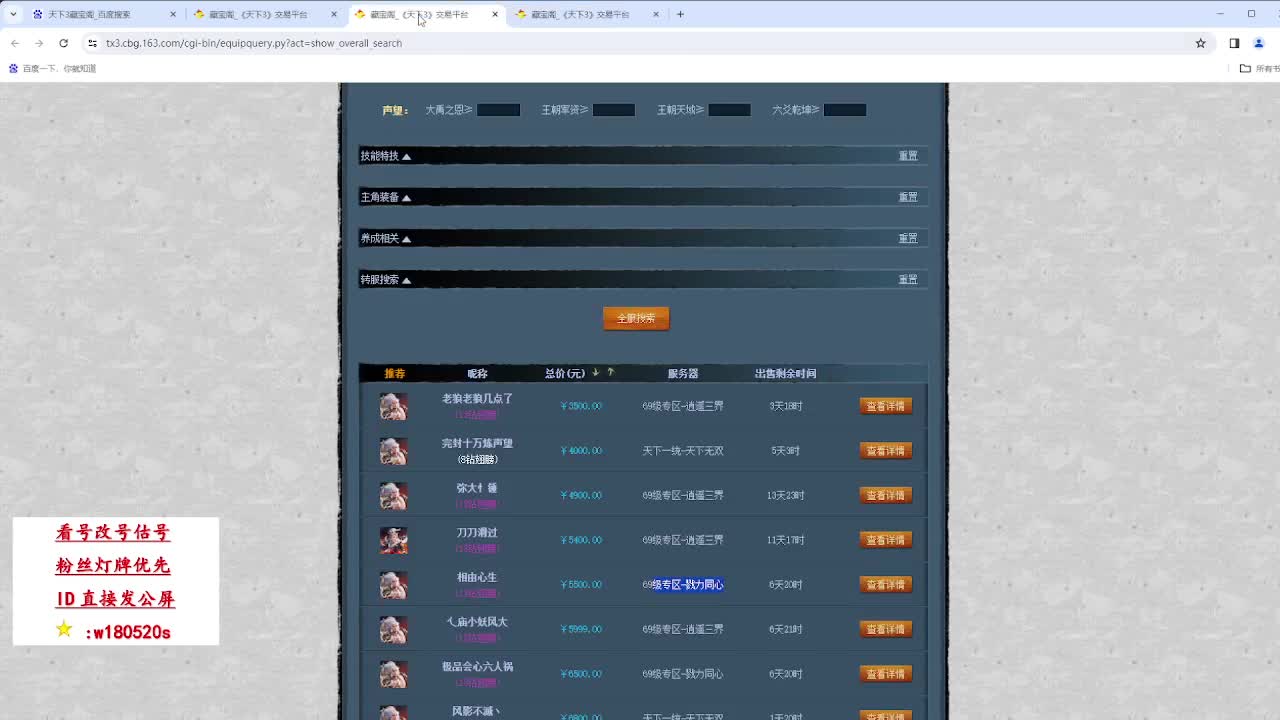Open the tab search dropdown

pyautogui.click(x=13, y=14)
